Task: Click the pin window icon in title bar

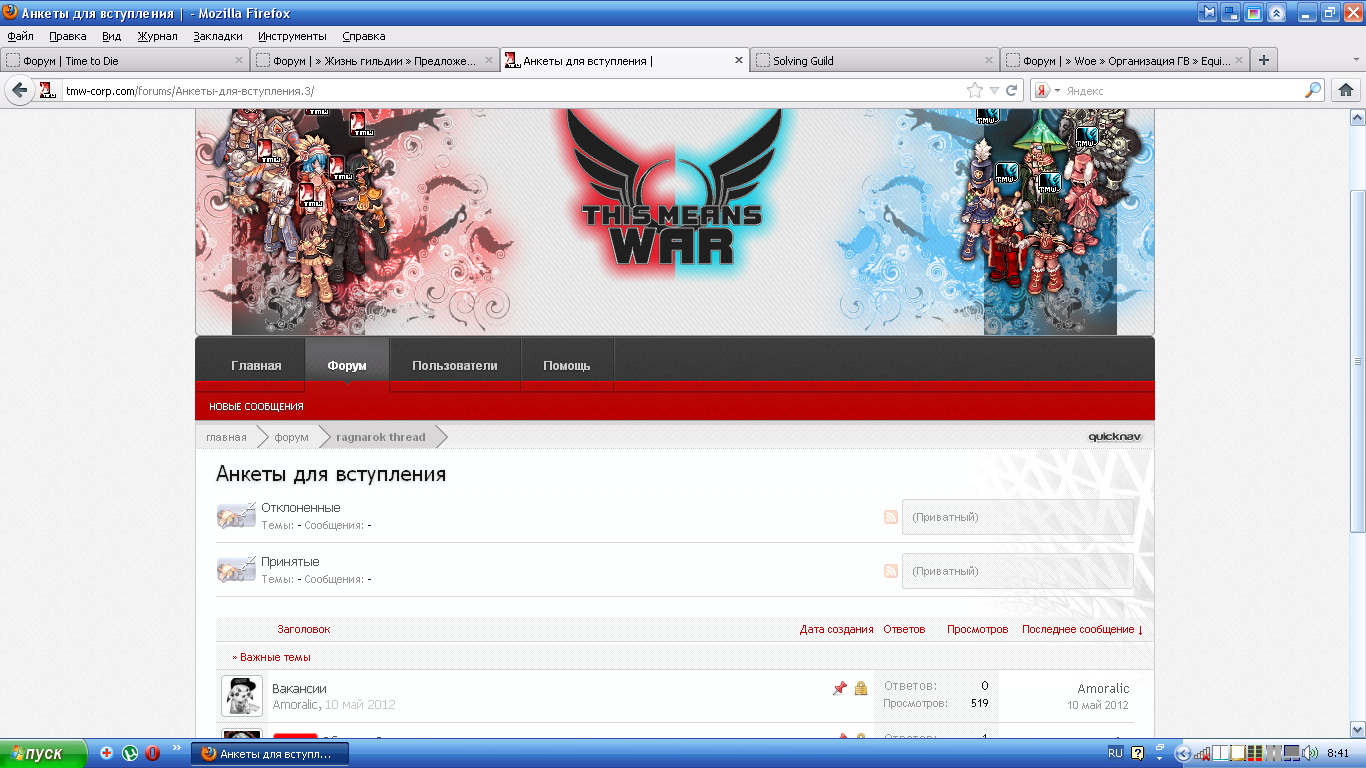Action: click(x=1209, y=13)
